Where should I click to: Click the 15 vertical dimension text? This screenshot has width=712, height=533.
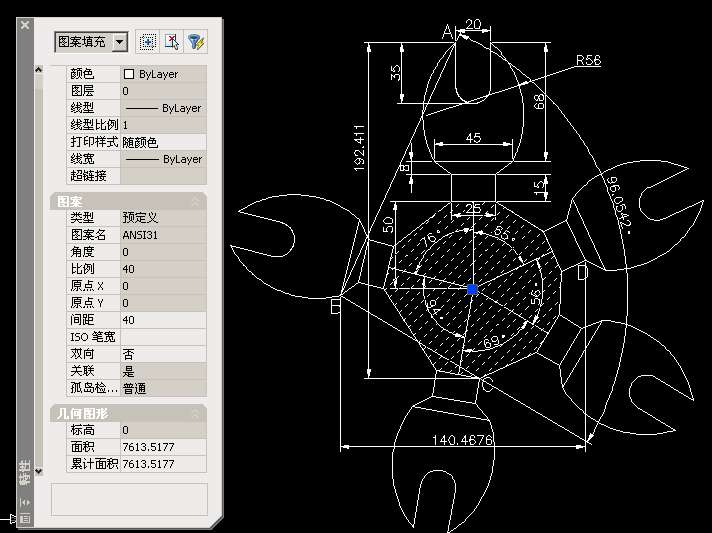click(539, 187)
